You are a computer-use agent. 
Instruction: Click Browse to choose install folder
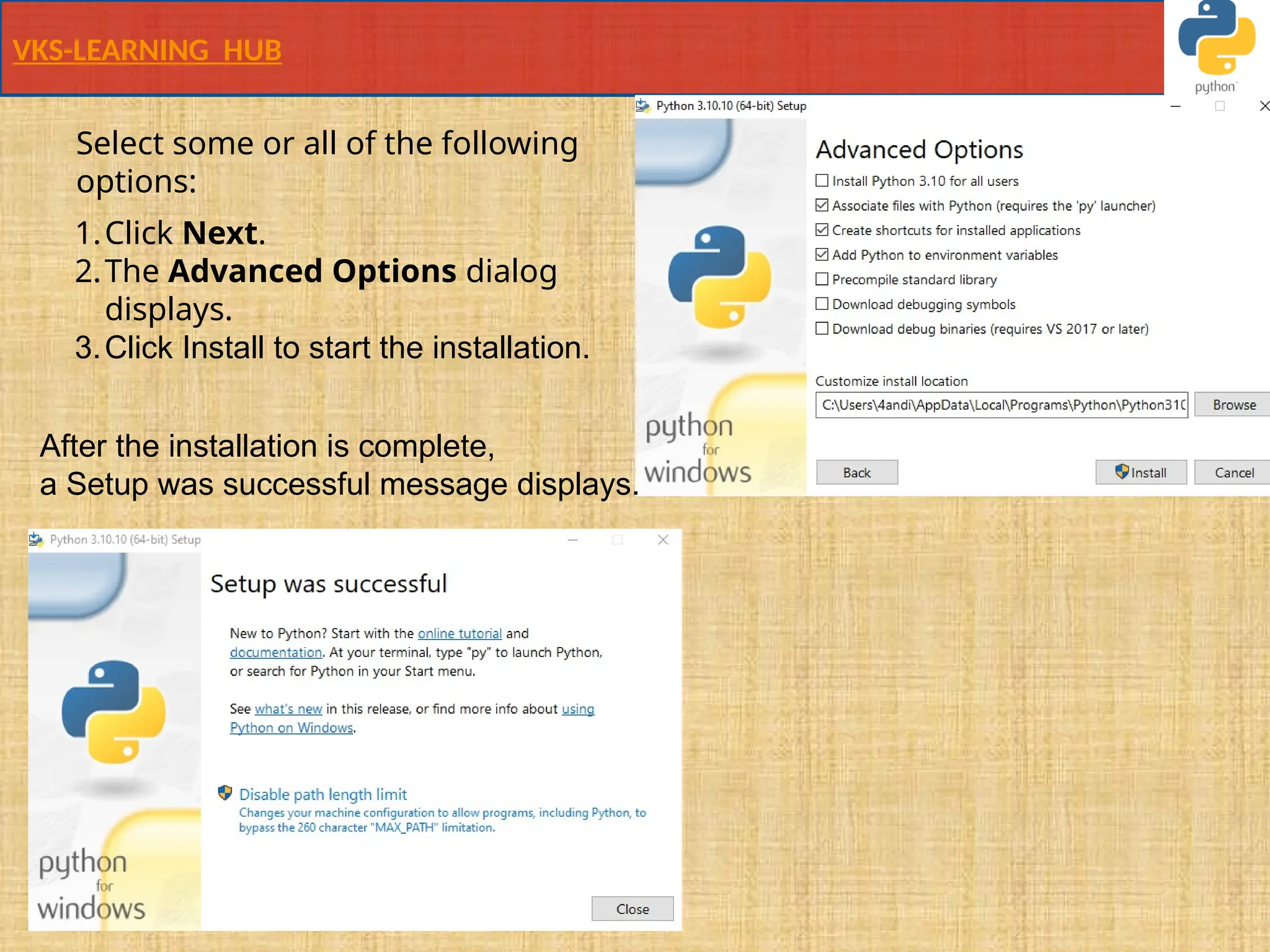pos(1233,405)
